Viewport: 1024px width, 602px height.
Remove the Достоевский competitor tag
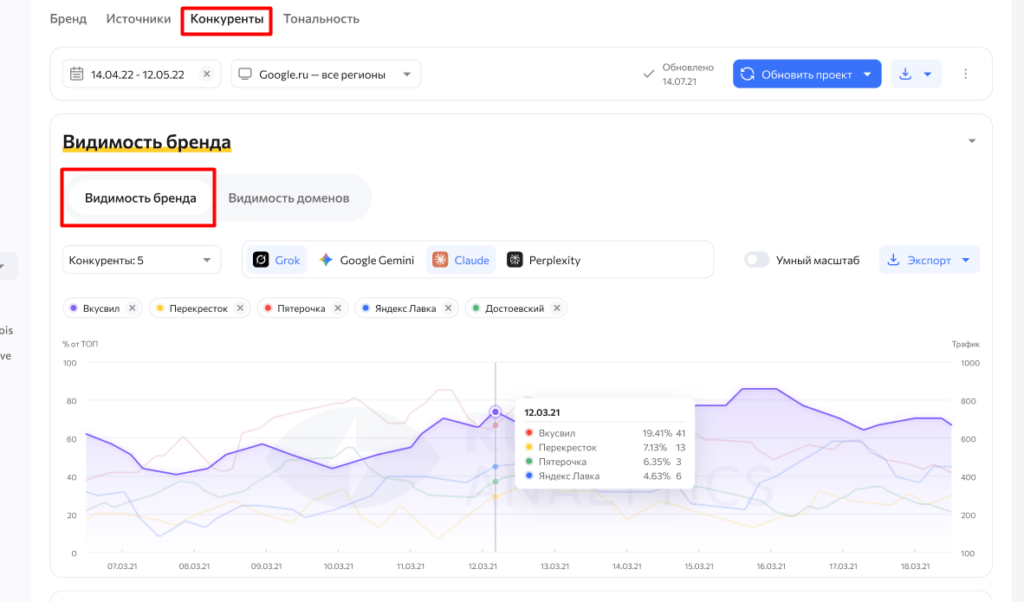coord(557,309)
